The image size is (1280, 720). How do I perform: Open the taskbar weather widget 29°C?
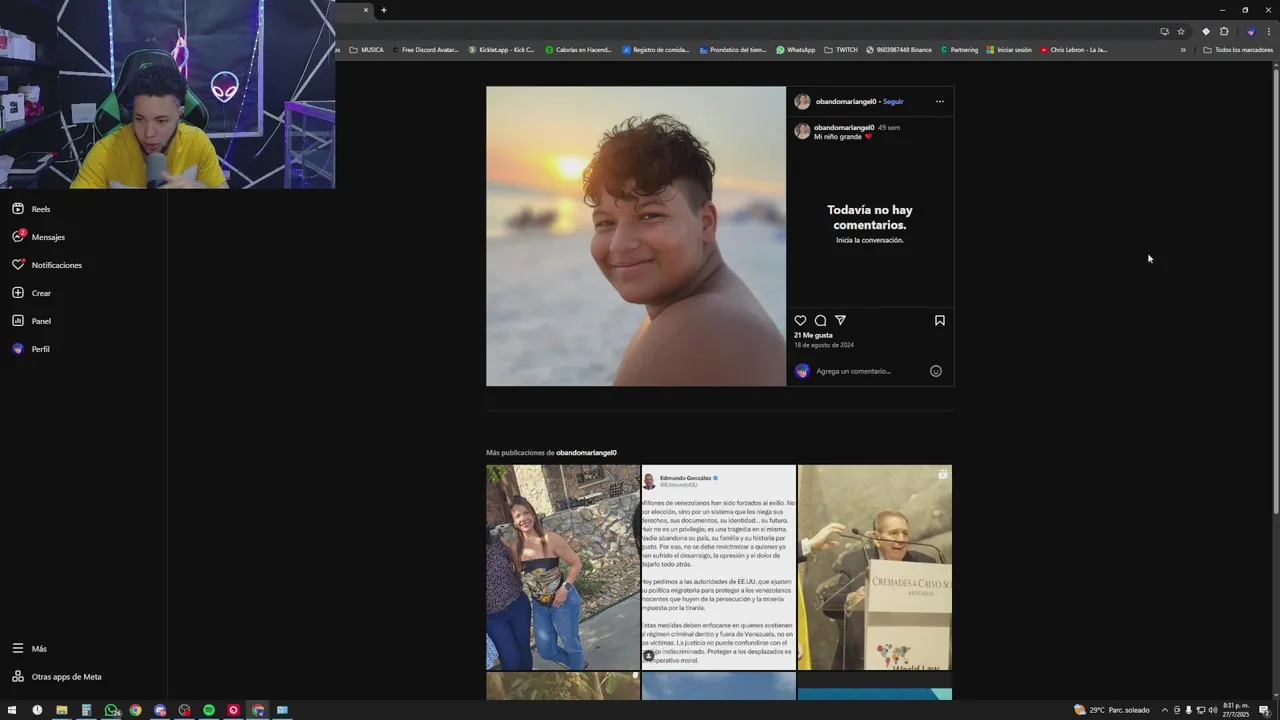(x=1112, y=710)
